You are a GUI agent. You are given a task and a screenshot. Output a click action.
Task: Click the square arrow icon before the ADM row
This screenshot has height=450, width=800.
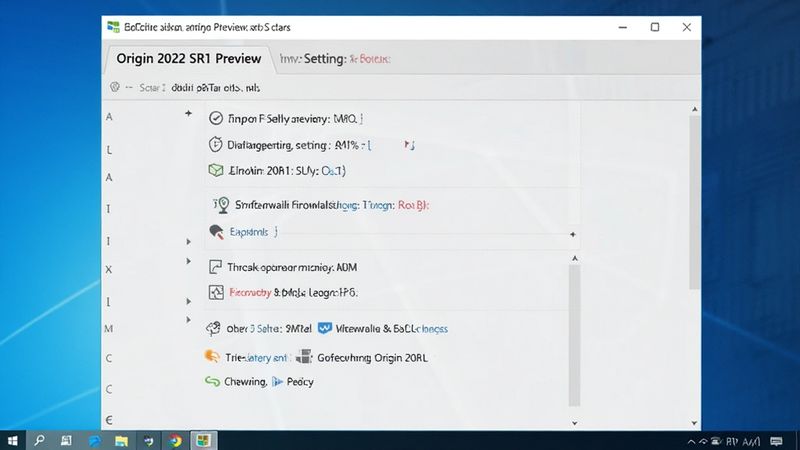[215, 267]
